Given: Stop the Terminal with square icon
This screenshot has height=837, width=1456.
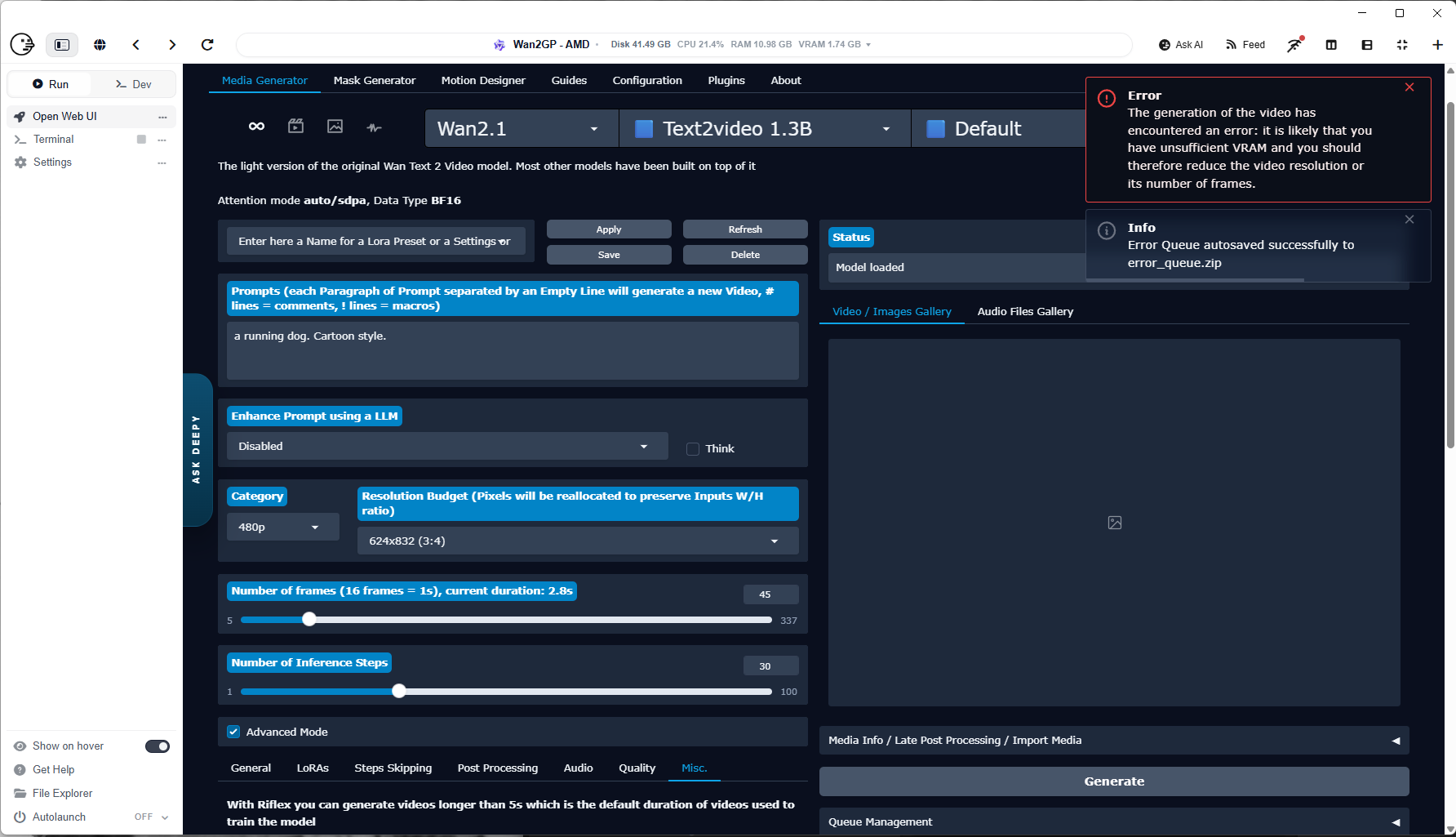Looking at the screenshot, I should coord(141,140).
